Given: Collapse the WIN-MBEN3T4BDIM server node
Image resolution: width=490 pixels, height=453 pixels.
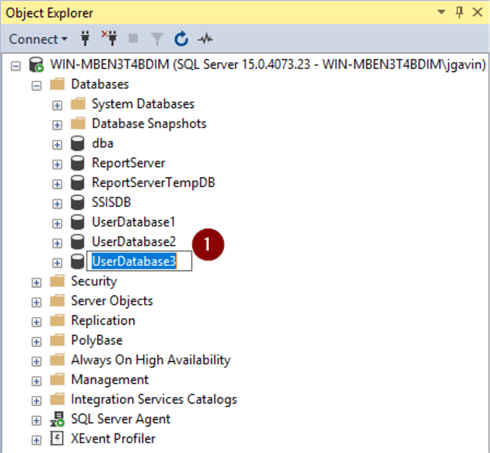Looking at the screenshot, I should [x=15, y=66].
